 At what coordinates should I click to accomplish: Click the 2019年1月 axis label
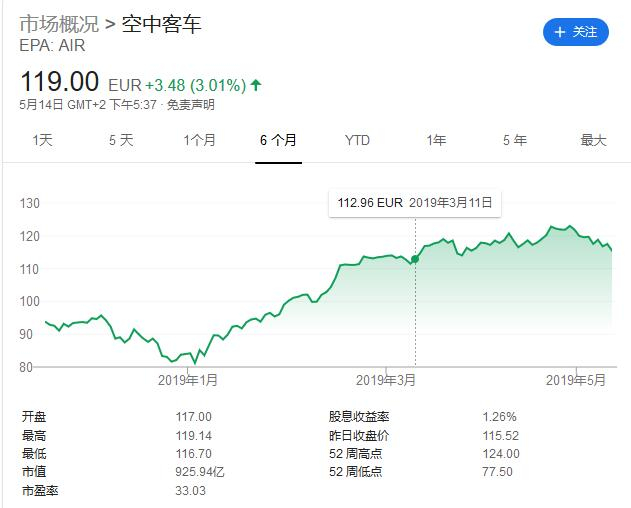188,380
